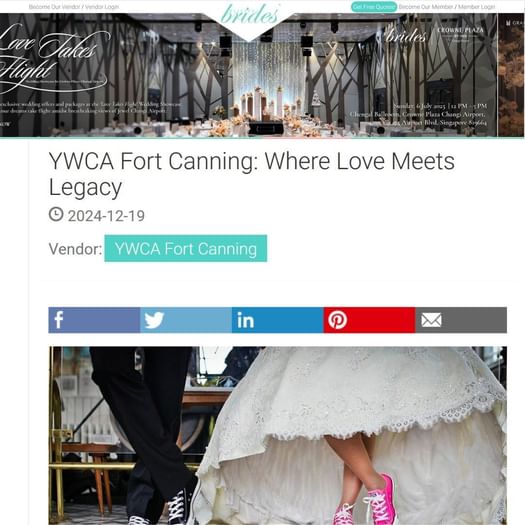
Task: Open the Become Our Vendor link
Action: [55, 7]
